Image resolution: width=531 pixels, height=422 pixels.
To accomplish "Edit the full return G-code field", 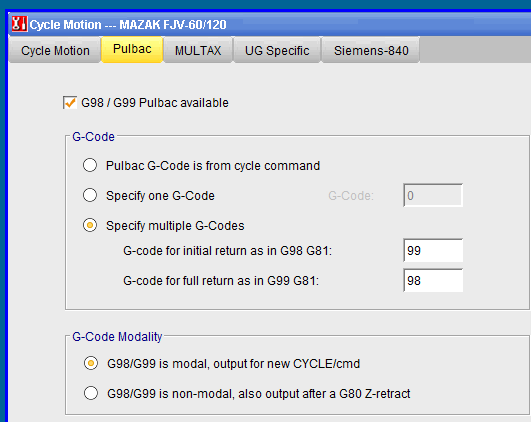I will 433,280.
